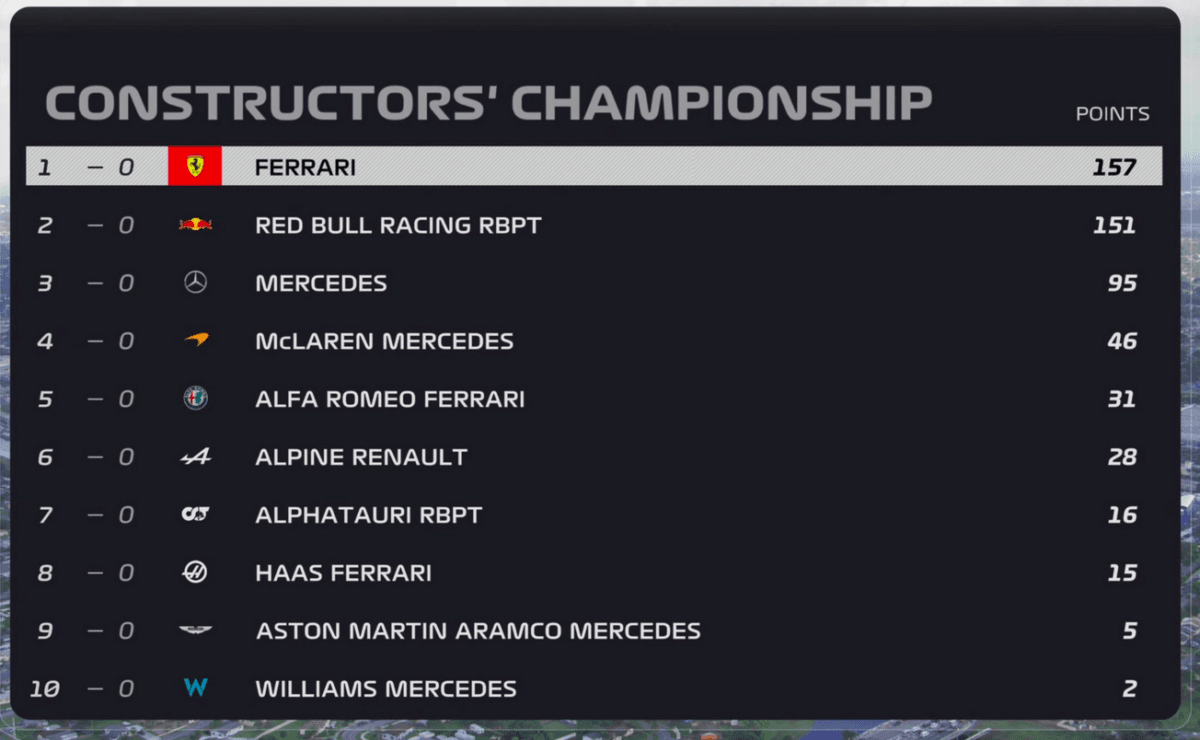The height and width of the screenshot is (740, 1200).
Task: Select the FERRARI team name
Action: (x=305, y=168)
